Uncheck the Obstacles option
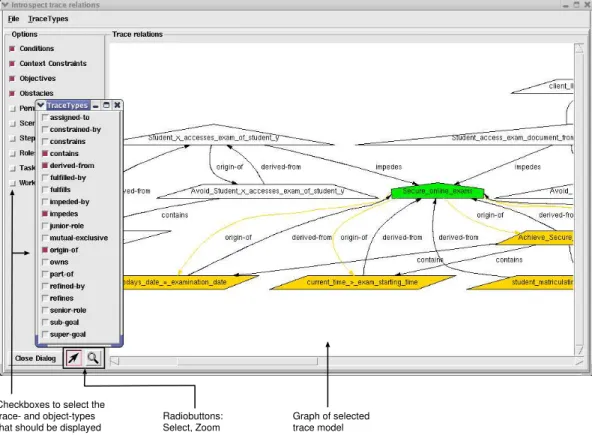The width and height of the screenshot is (592, 435). pos(12,93)
